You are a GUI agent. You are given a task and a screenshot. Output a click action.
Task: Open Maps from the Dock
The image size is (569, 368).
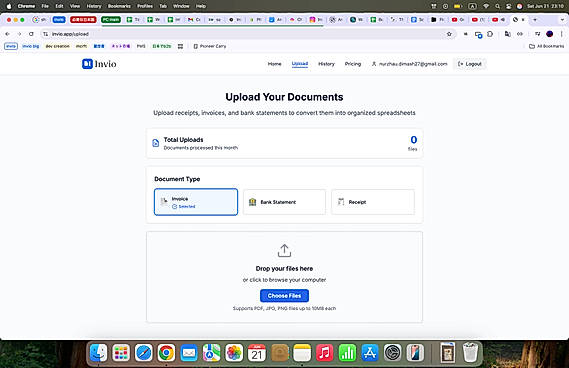click(x=212, y=352)
